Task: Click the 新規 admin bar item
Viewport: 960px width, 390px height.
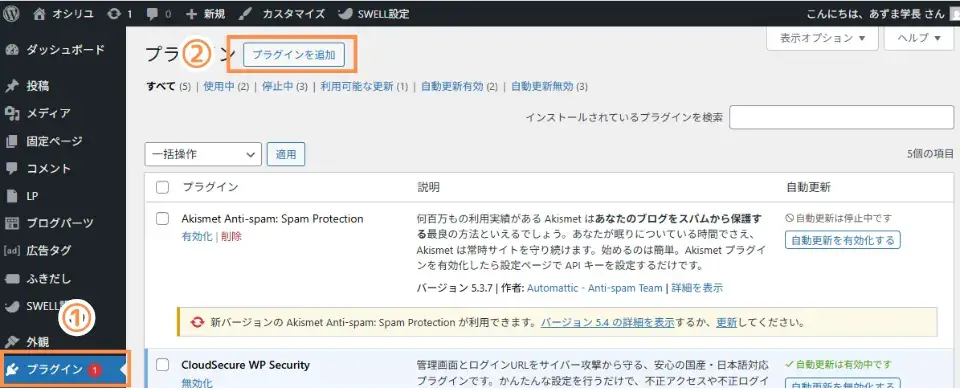Action: (x=214, y=13)
